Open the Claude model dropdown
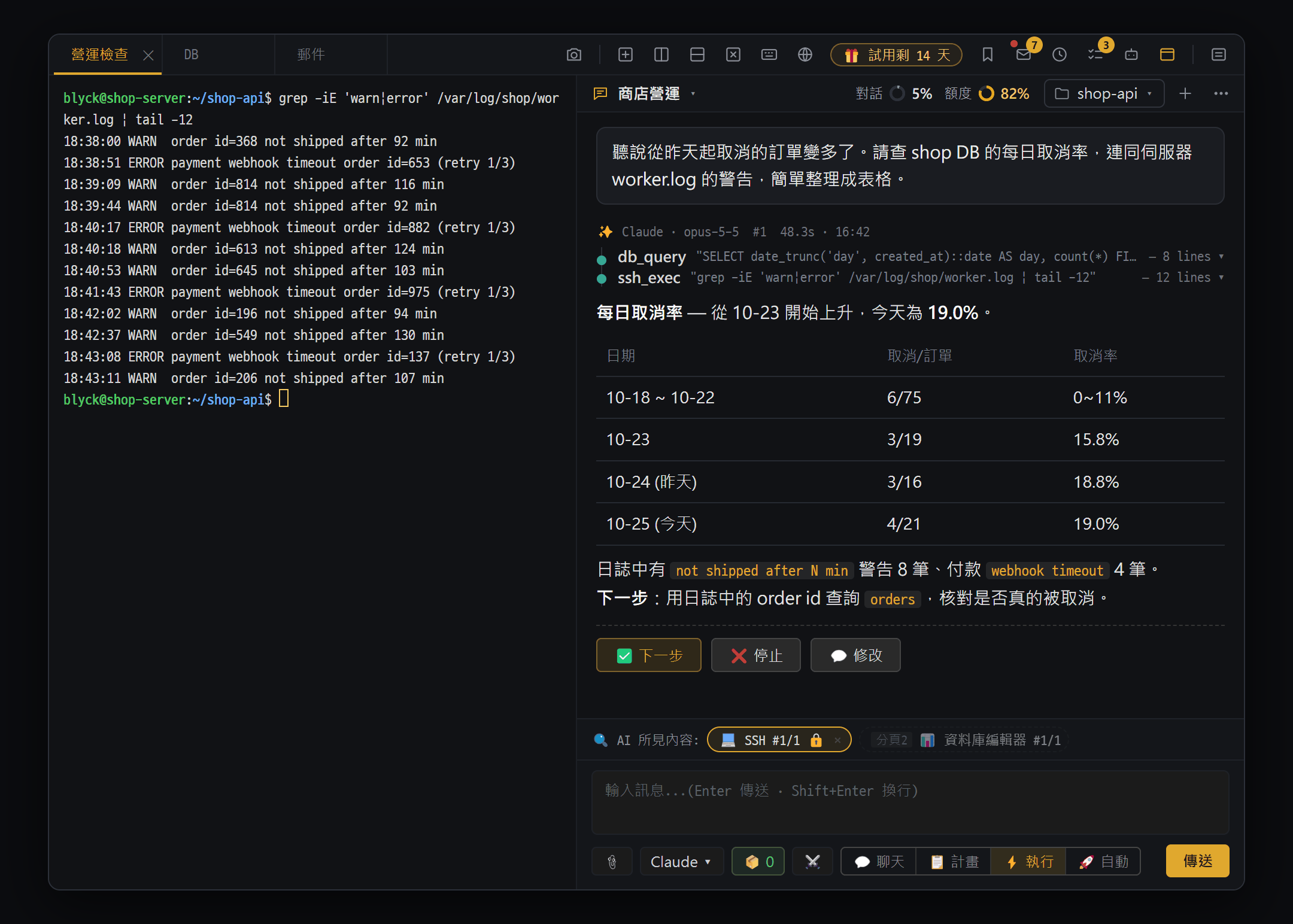The image size is (1293, 924). (681, 861)
